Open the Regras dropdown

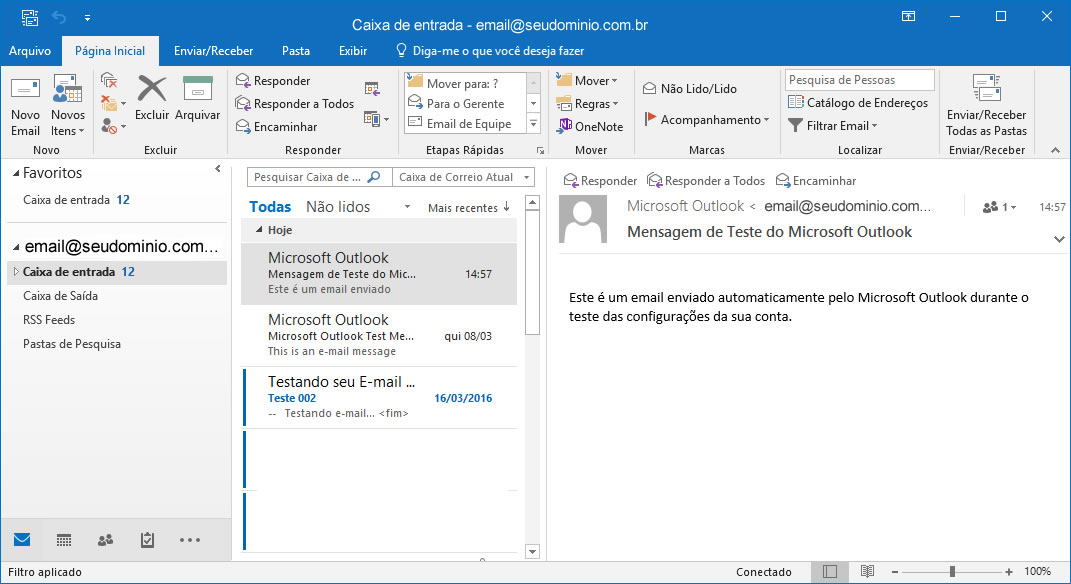[x=587, y=104]
